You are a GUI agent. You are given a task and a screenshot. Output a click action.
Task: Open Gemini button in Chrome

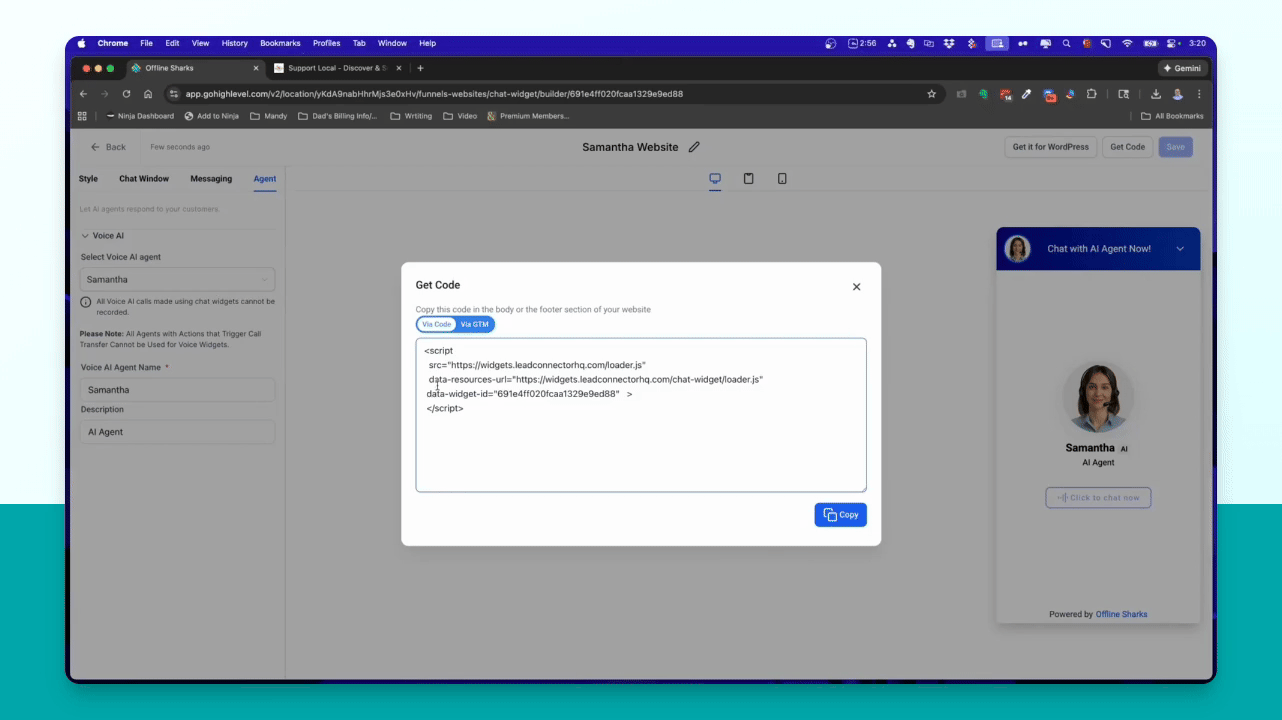tap(1183, 68)
